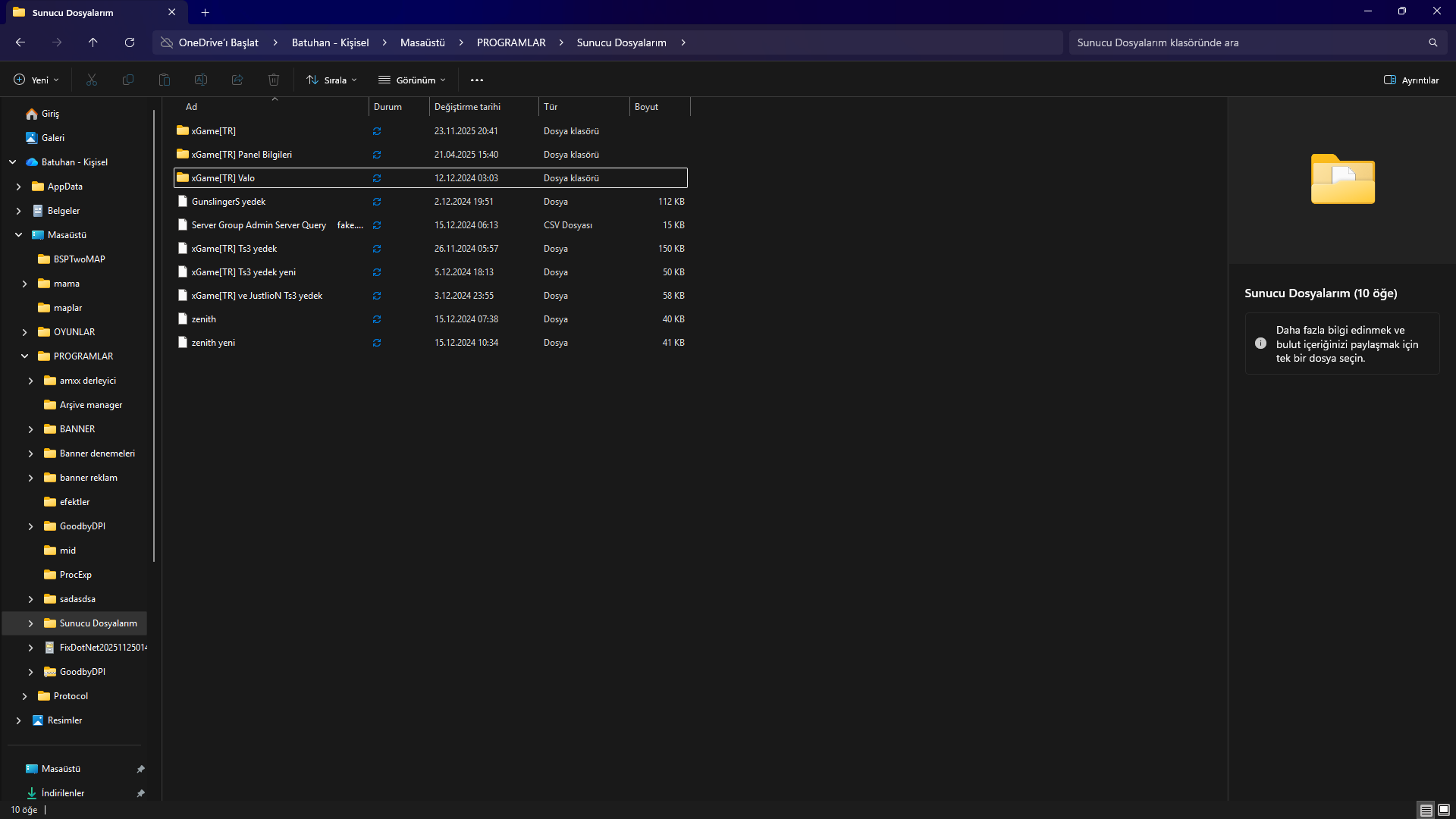Image resolution: width=1456 pixels, height=819 pixels.
Task: Expand the AppData folder in sidebar
Action: [x=19, y=187]
